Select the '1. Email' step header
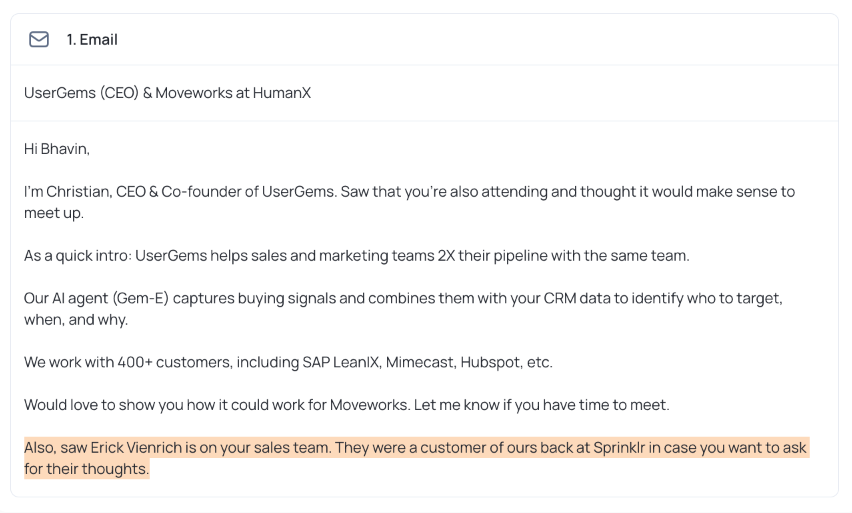 tap(92, 40)
